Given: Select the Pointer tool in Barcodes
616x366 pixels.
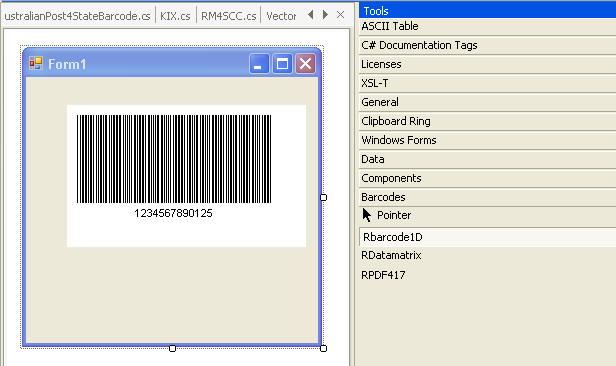Looking at the screenshot, I should coord(487,215).
